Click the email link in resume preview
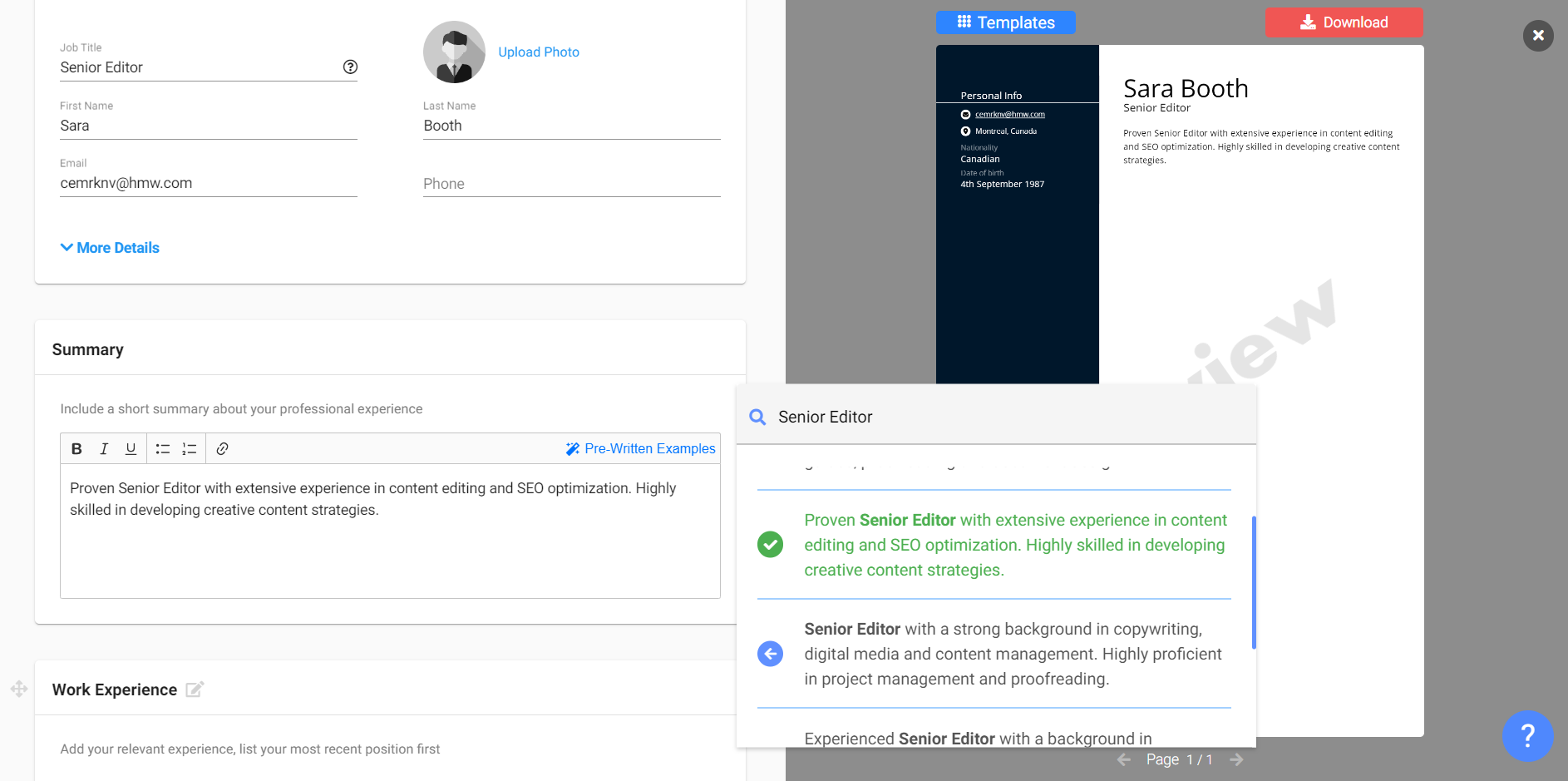Screen dimensions: 1568x781 1010,115
